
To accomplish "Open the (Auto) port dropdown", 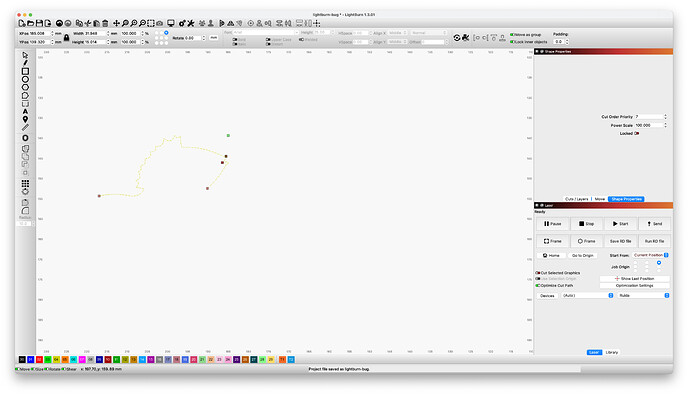I will [587, 296].
